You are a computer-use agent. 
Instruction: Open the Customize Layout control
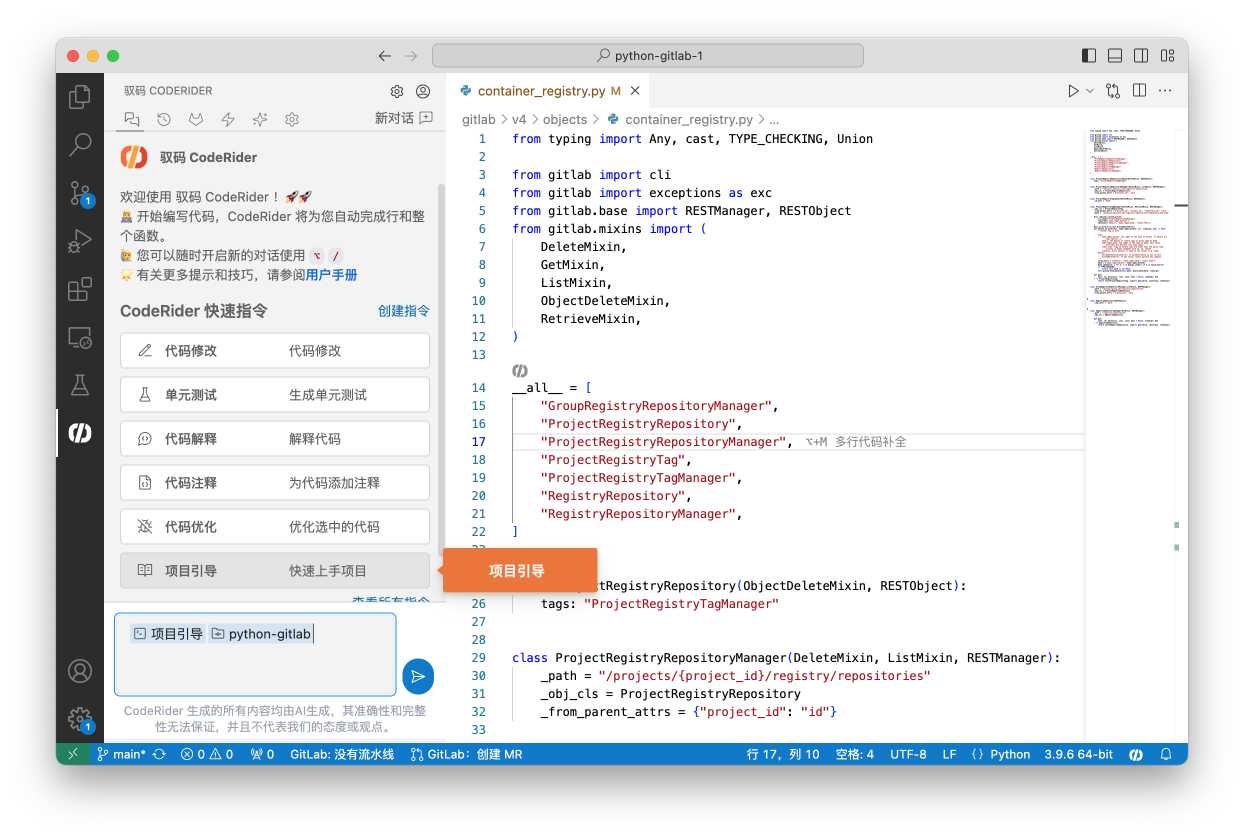click(x=1167, y=56)
